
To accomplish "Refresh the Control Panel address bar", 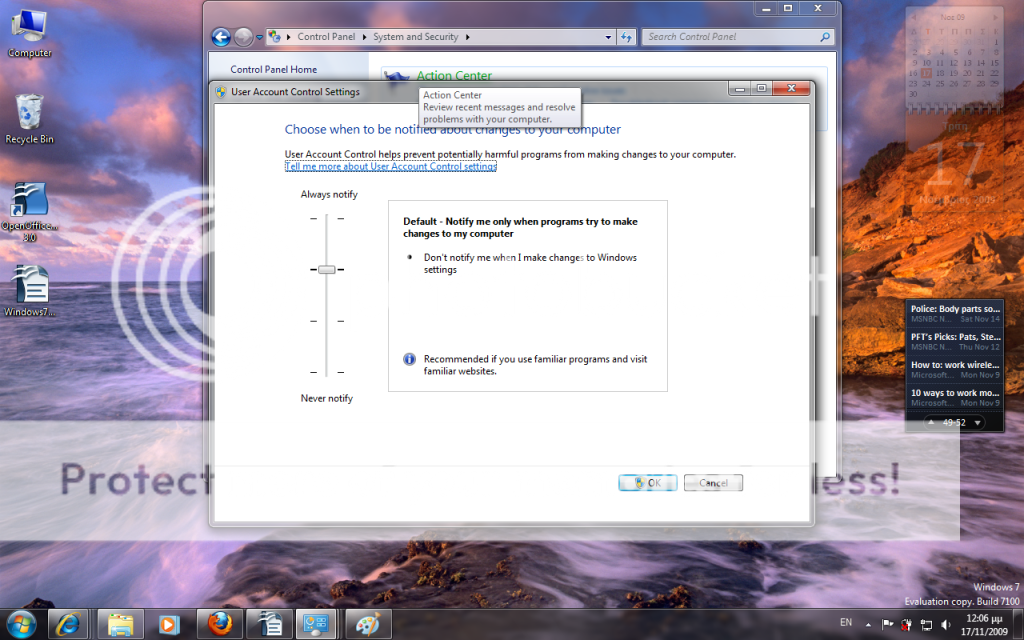I will (x=627, y=37).
